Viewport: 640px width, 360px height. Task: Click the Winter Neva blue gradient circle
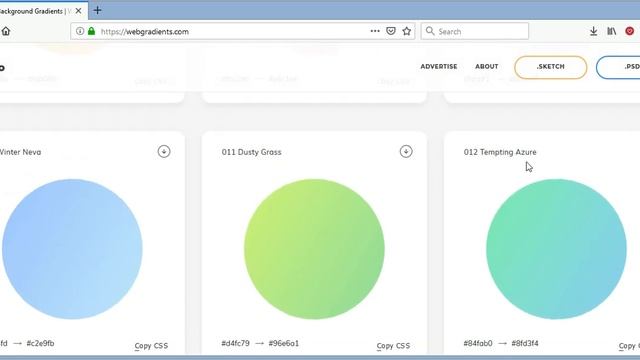(x=72, y=249)
